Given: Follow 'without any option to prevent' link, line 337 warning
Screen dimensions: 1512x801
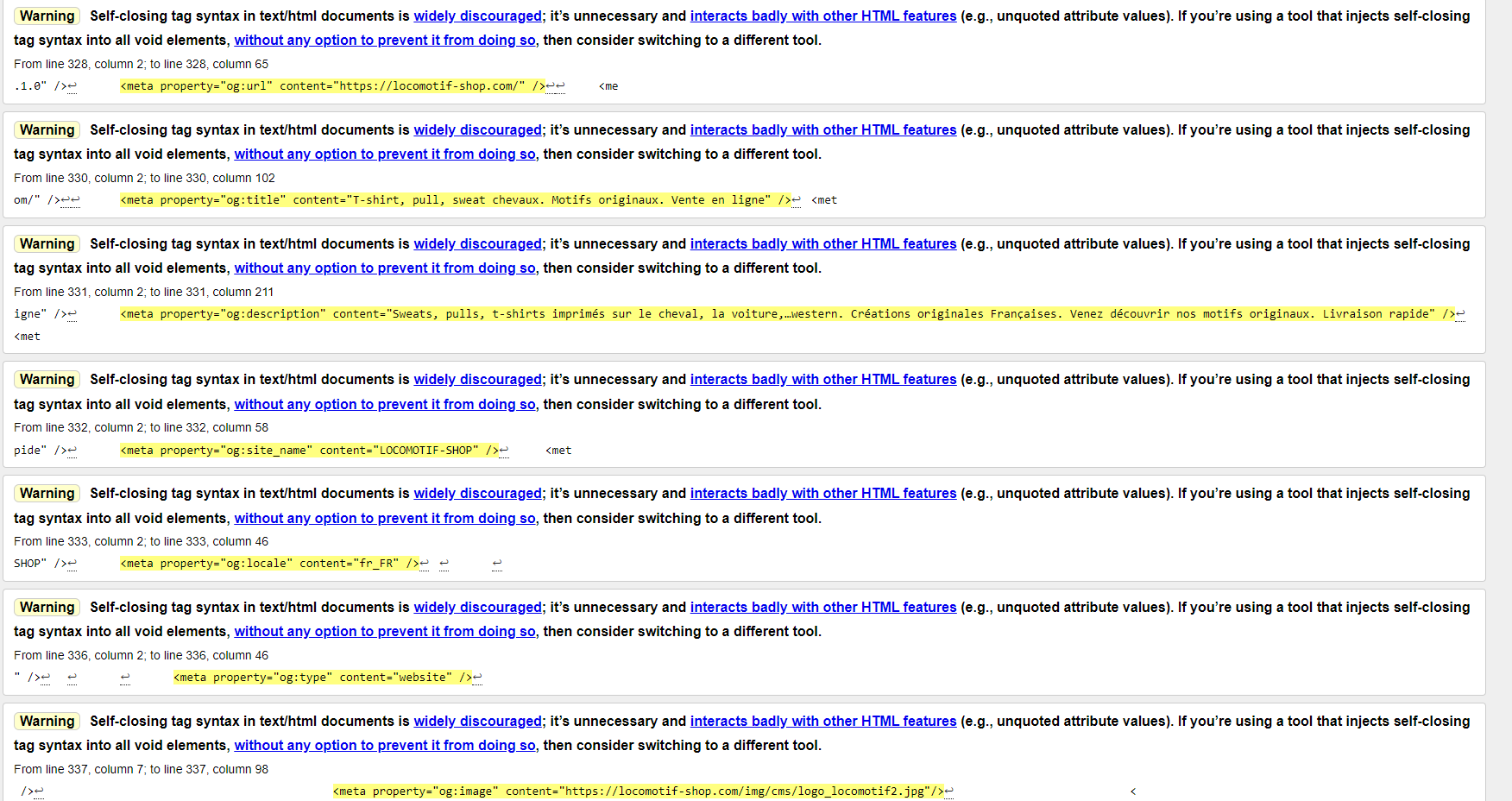Looking at the screenshot, I should click(x=385, y=746).
